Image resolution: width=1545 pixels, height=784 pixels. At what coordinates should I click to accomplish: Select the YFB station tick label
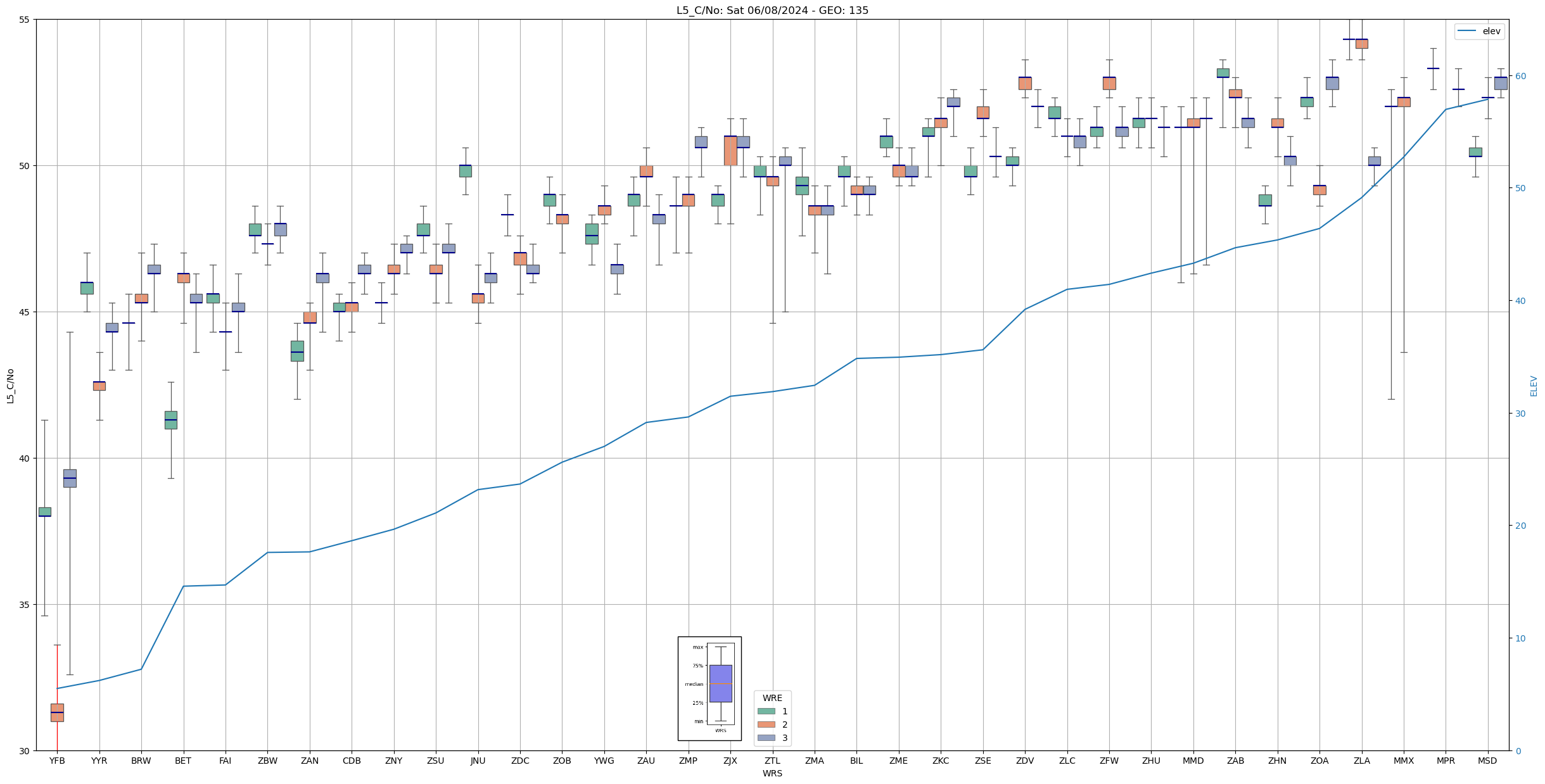coord(57,761)
